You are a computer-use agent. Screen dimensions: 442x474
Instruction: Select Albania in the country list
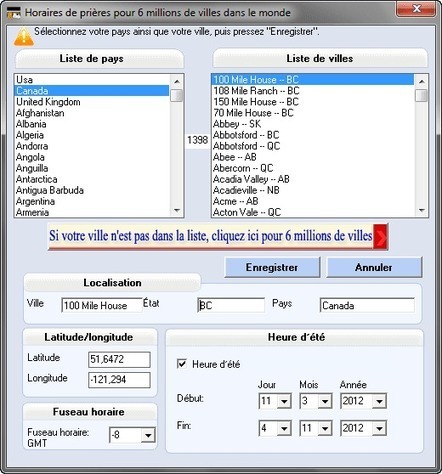(x=92, y=124)
